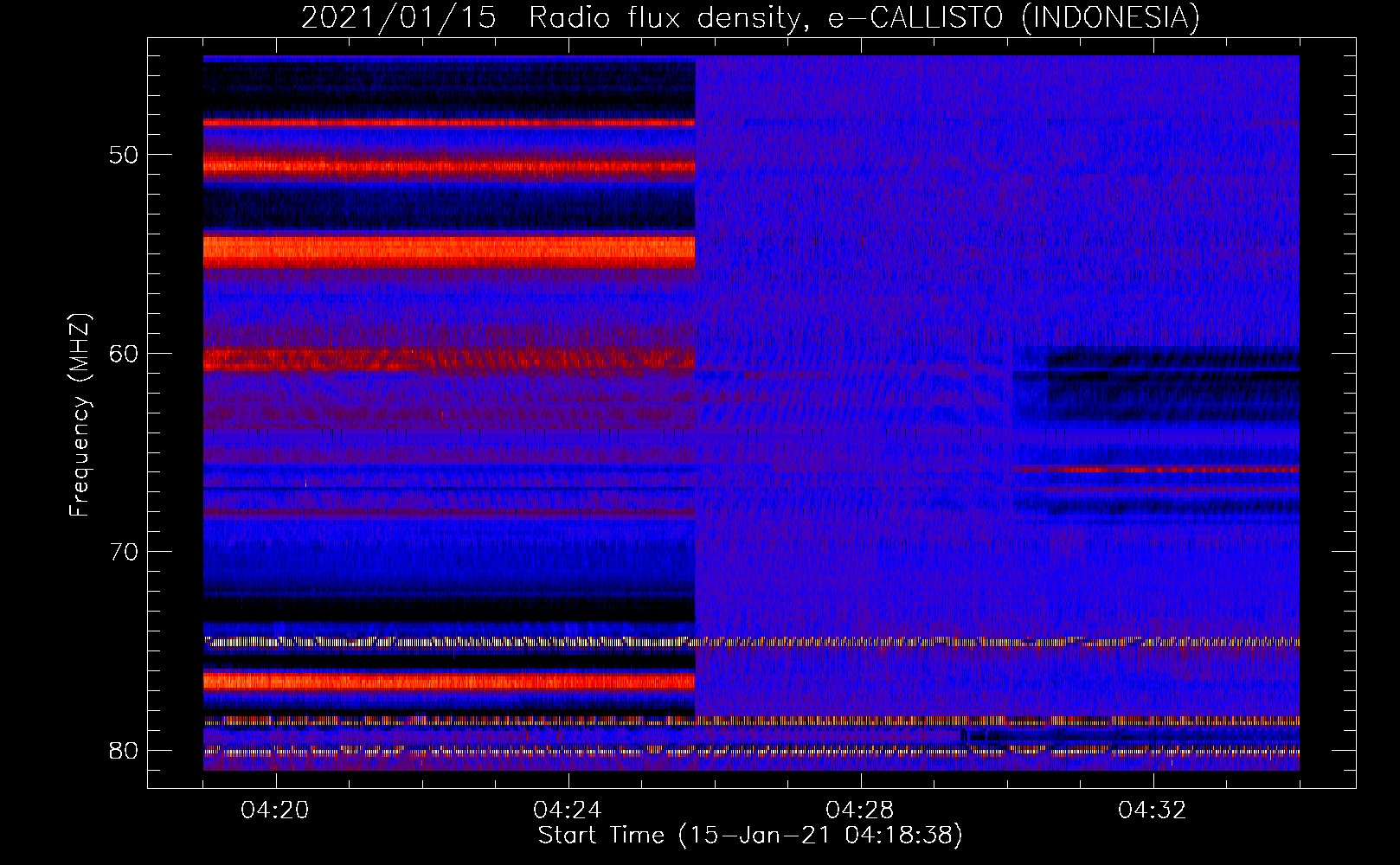Click the plot title "Radio flux density, e-CALLISTO (INDONESIA)"
The height and width of the screenshot is (865, 1400).
pos(864,17)
